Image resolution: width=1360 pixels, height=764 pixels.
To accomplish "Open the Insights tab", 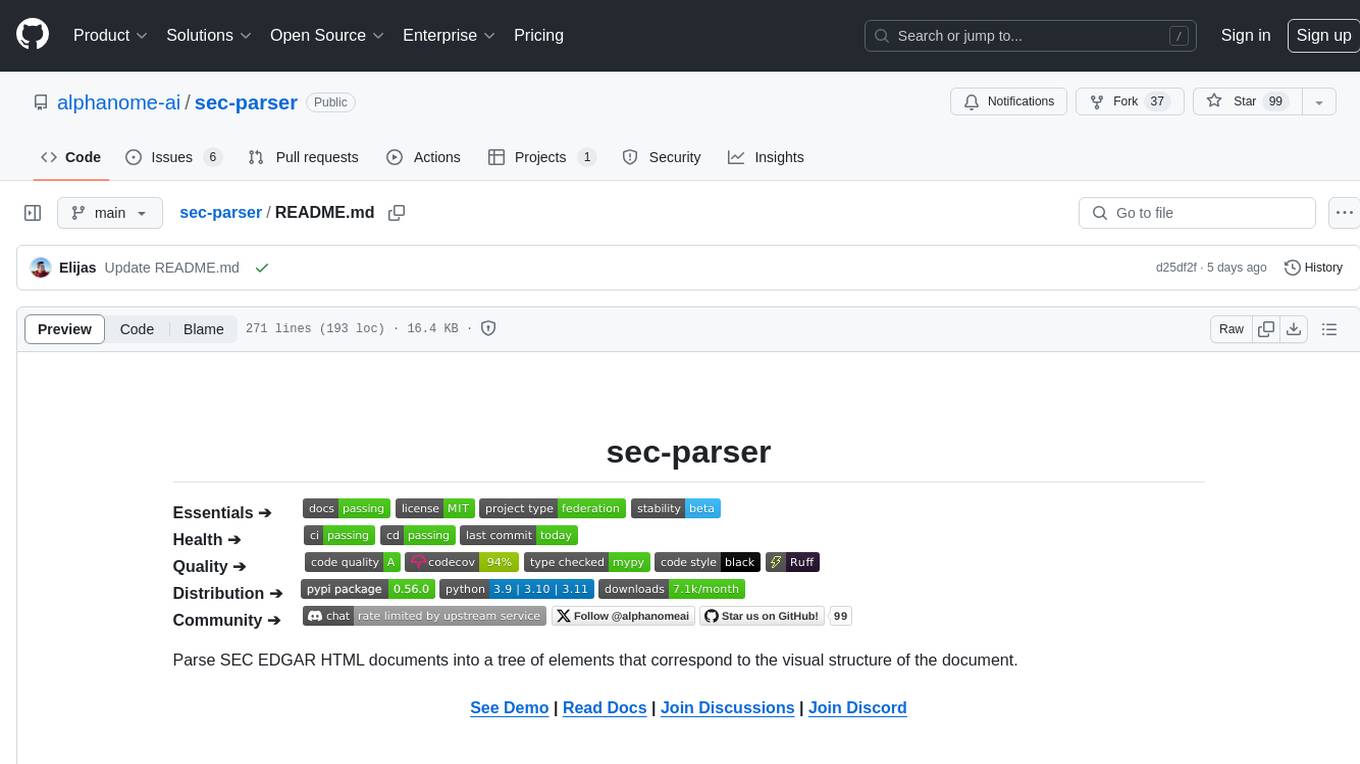I will coord(766,157).
